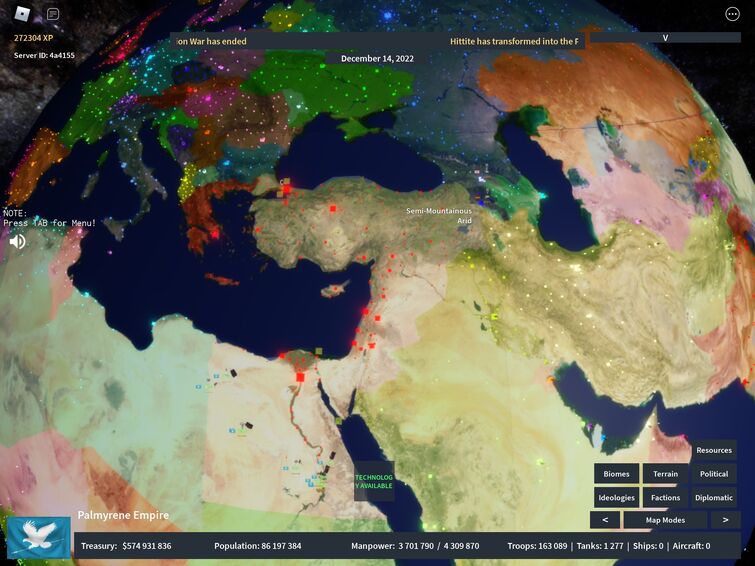Click the 'War has ended' news ticker

211,41
